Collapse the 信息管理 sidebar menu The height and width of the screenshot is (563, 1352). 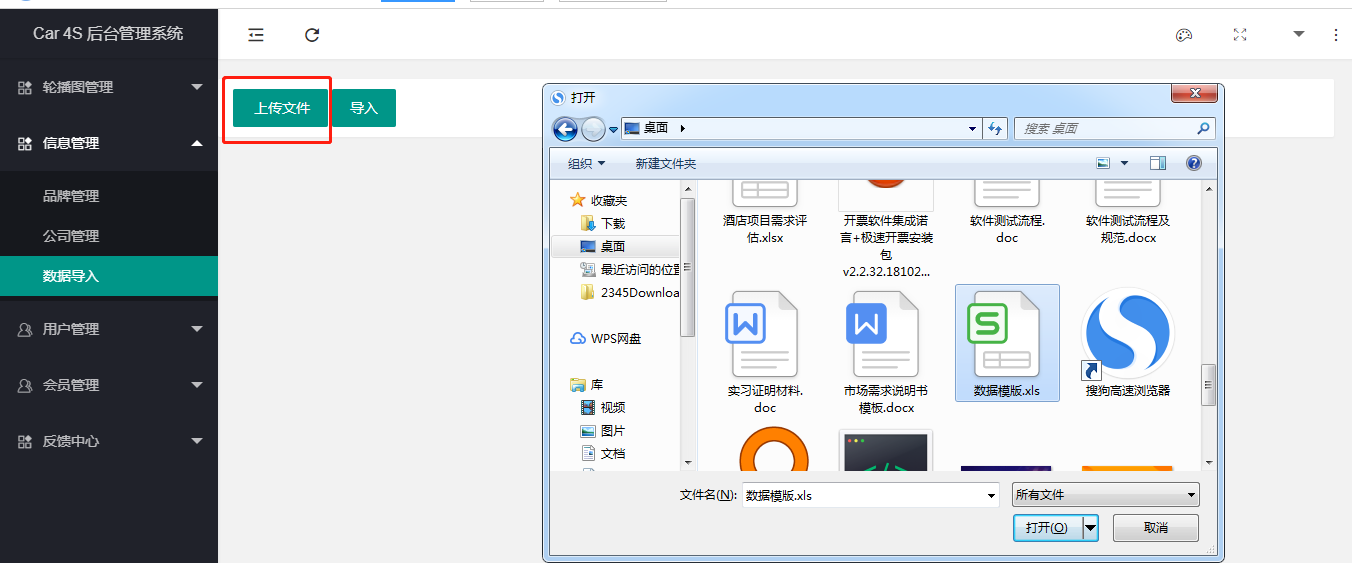click(109, 143)
